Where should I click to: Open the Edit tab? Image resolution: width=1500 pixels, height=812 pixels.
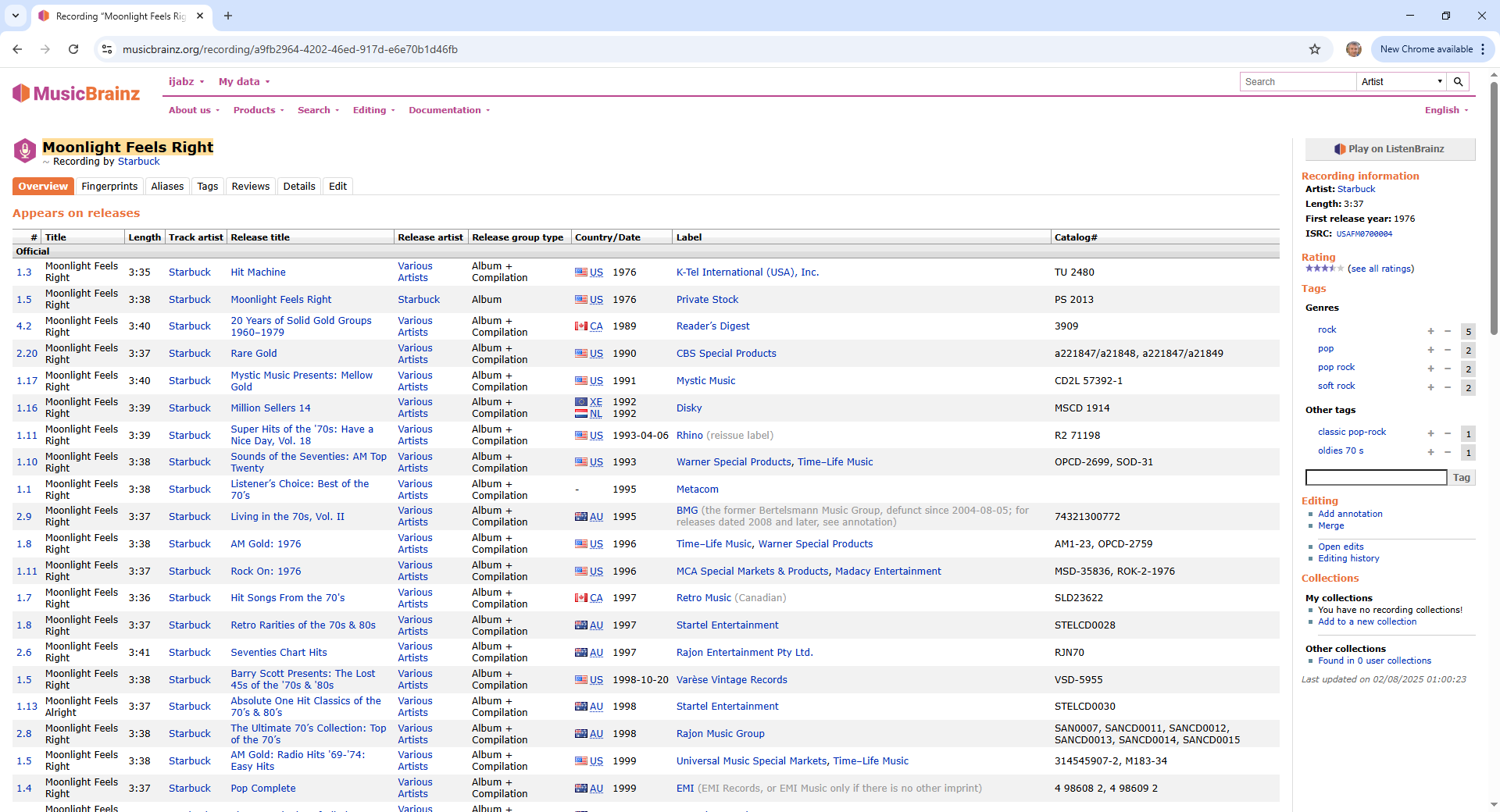(x=337, y=187)
